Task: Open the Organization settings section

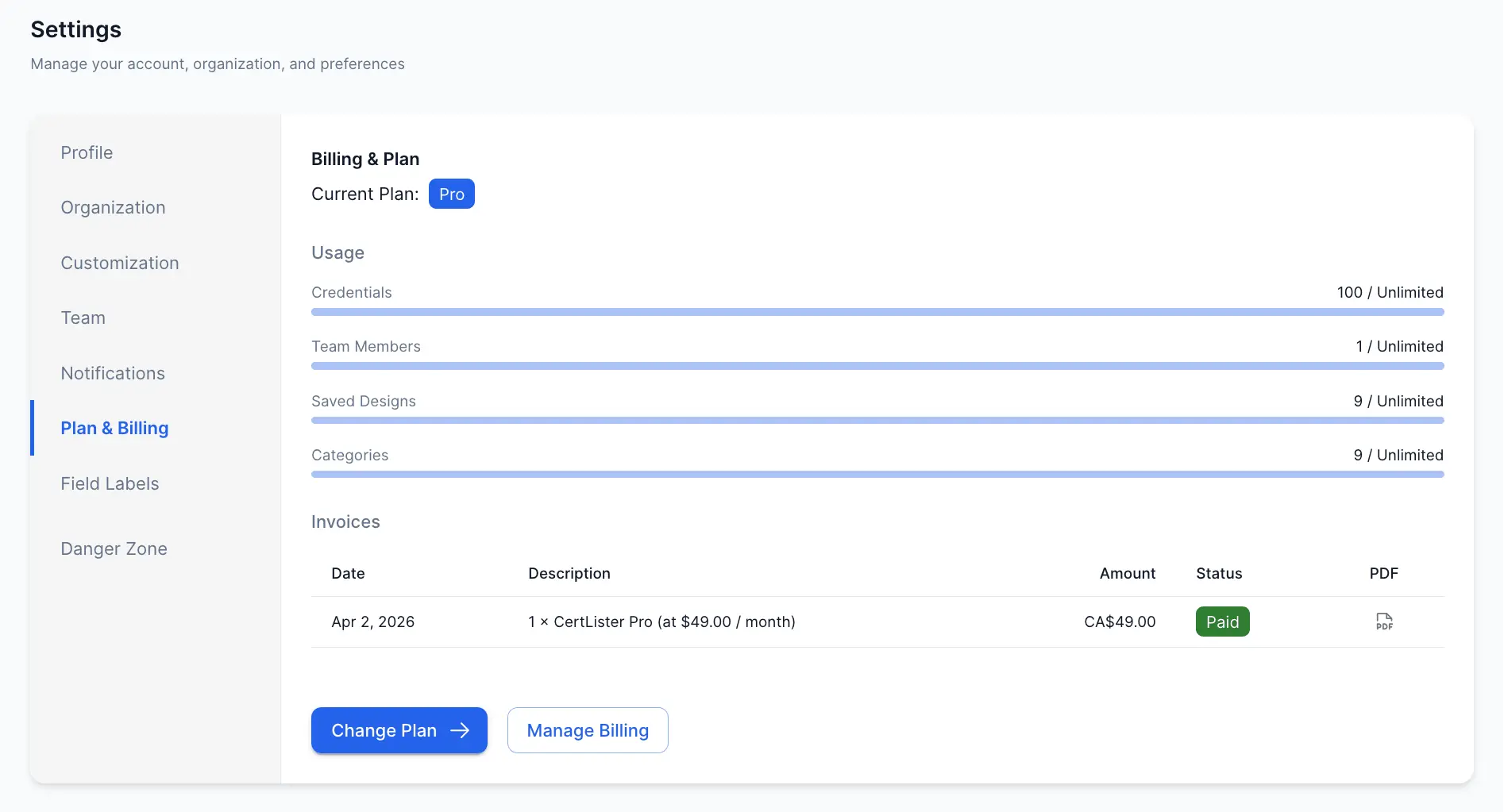Action: pyautogui.click(x=113, y=207)
